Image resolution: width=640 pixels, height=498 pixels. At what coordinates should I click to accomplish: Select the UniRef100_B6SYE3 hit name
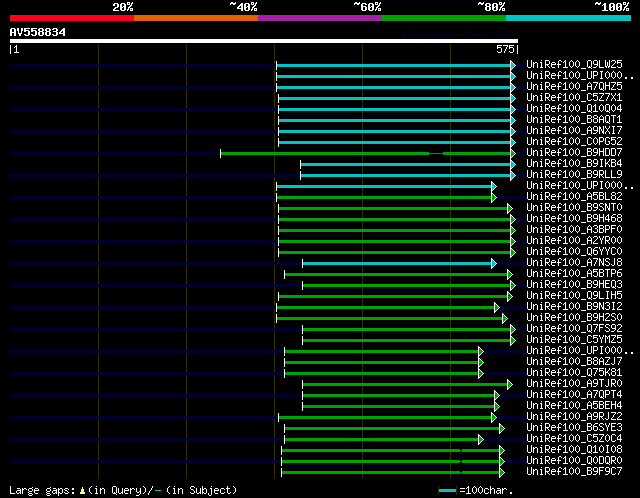tap(574, 428)
